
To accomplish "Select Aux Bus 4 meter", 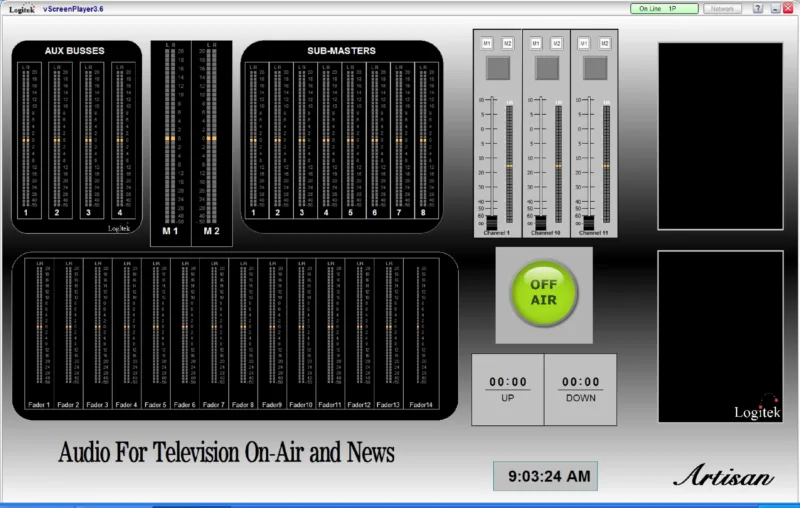I will (123, 140).
